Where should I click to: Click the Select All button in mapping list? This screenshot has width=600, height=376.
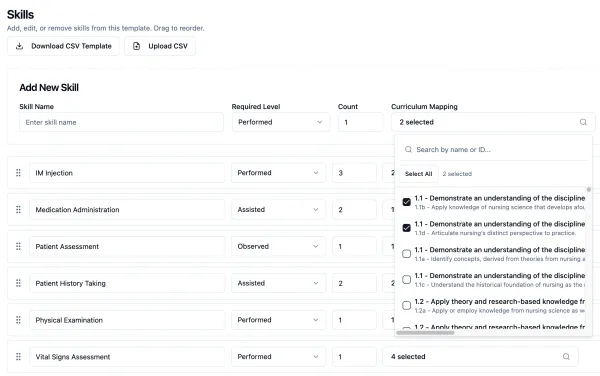[x=419, y=174]
